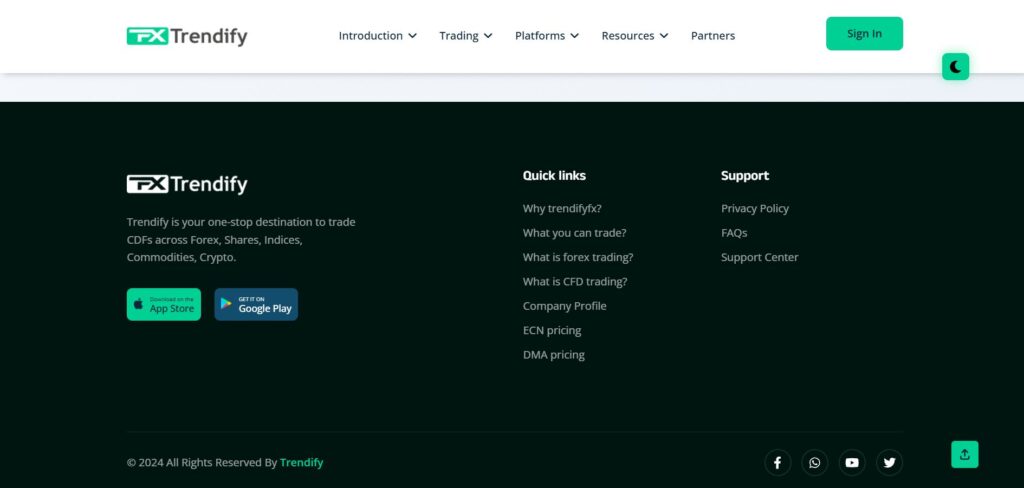1024x488 pixels.
Task: Open the Platforms dropdown menu
Action: coord(546,36)
